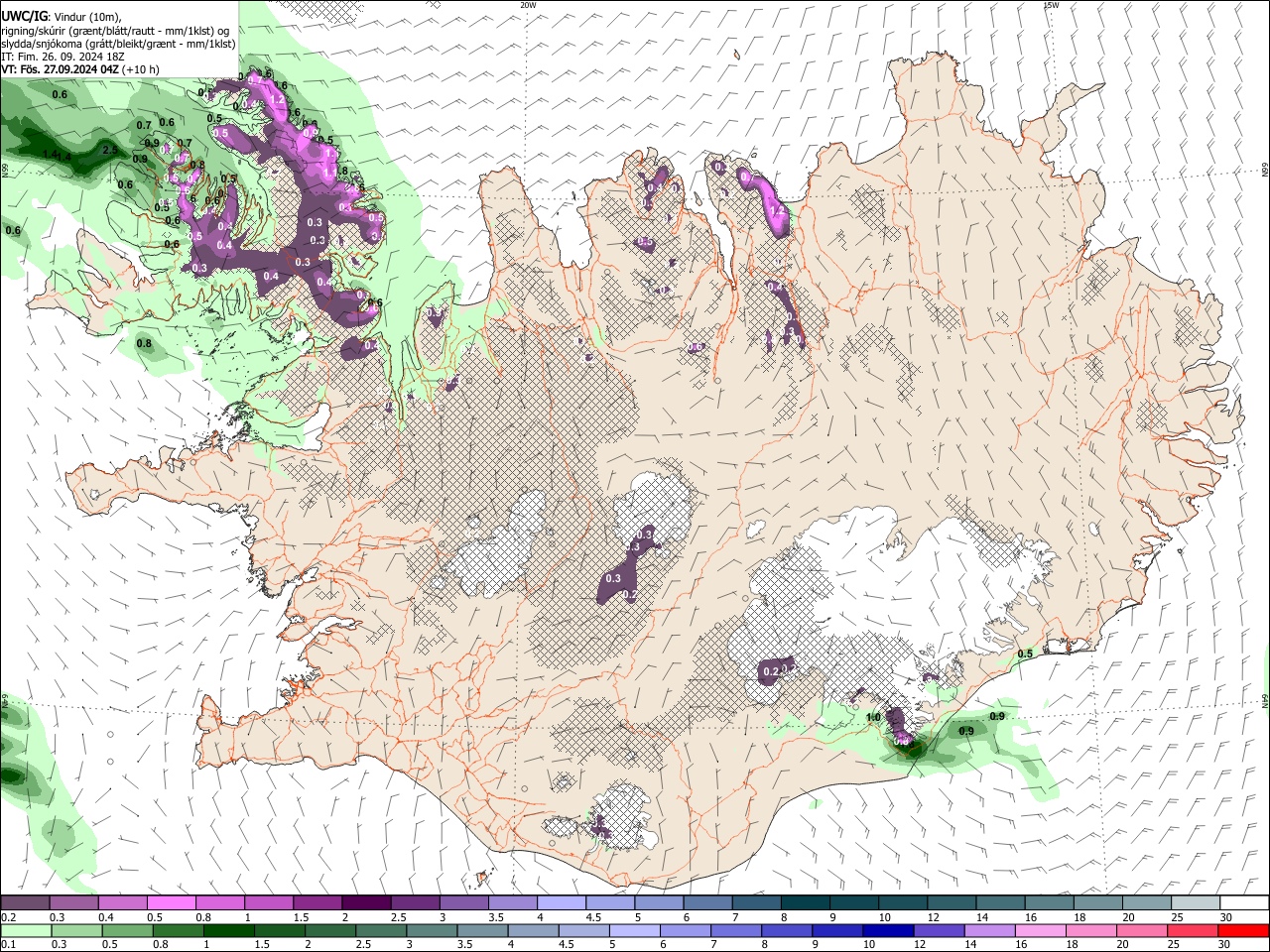
Task: Click the '30' label under upper legend row
Action: 1226,917
